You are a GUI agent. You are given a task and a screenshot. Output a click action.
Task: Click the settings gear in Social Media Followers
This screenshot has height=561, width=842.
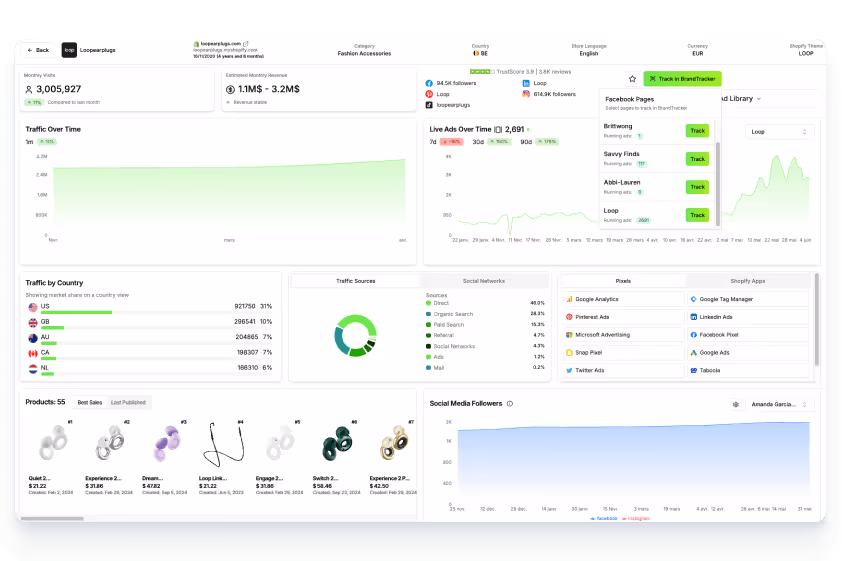[736, 404]
